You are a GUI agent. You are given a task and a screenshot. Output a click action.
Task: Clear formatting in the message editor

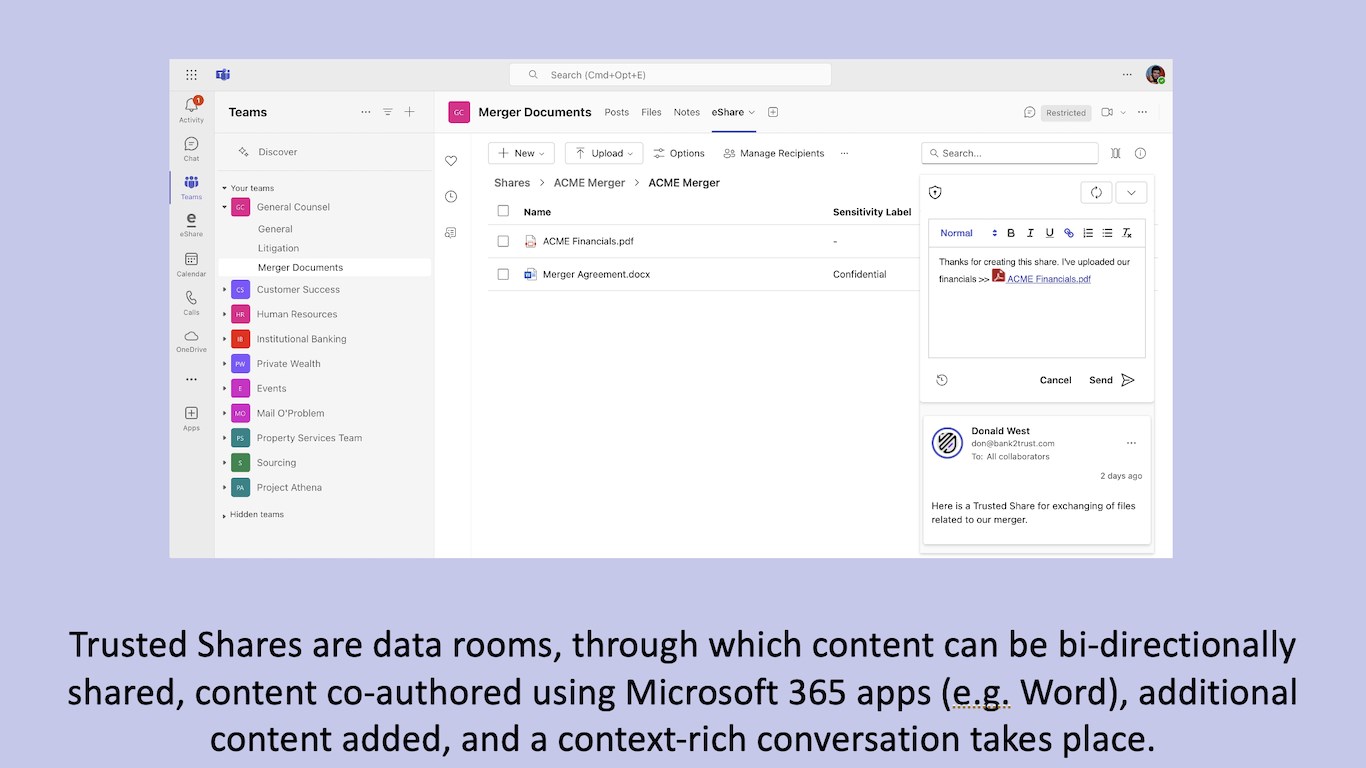1126,233
